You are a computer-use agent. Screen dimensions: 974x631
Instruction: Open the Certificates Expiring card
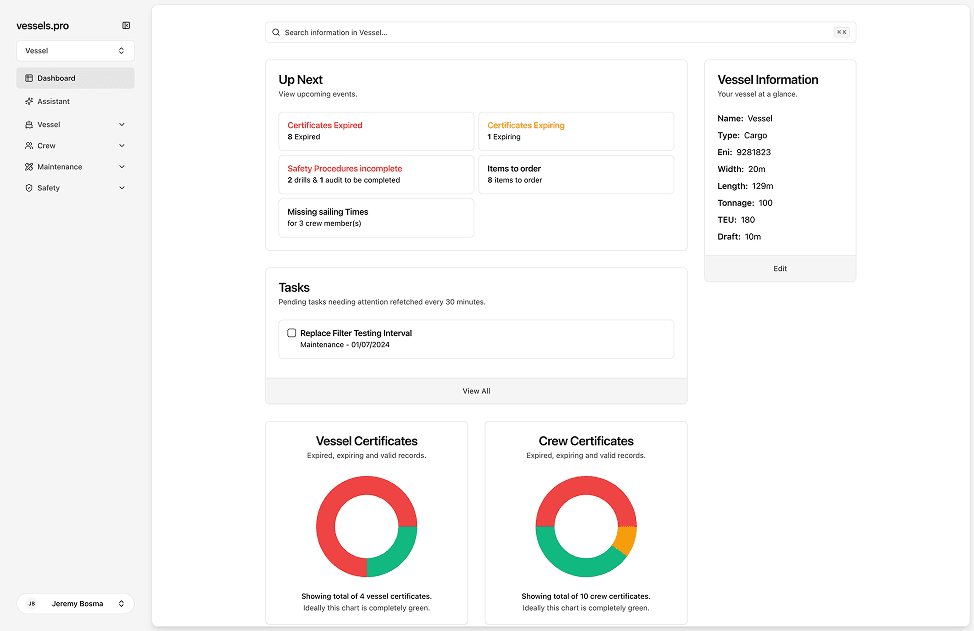pos(576,131)
